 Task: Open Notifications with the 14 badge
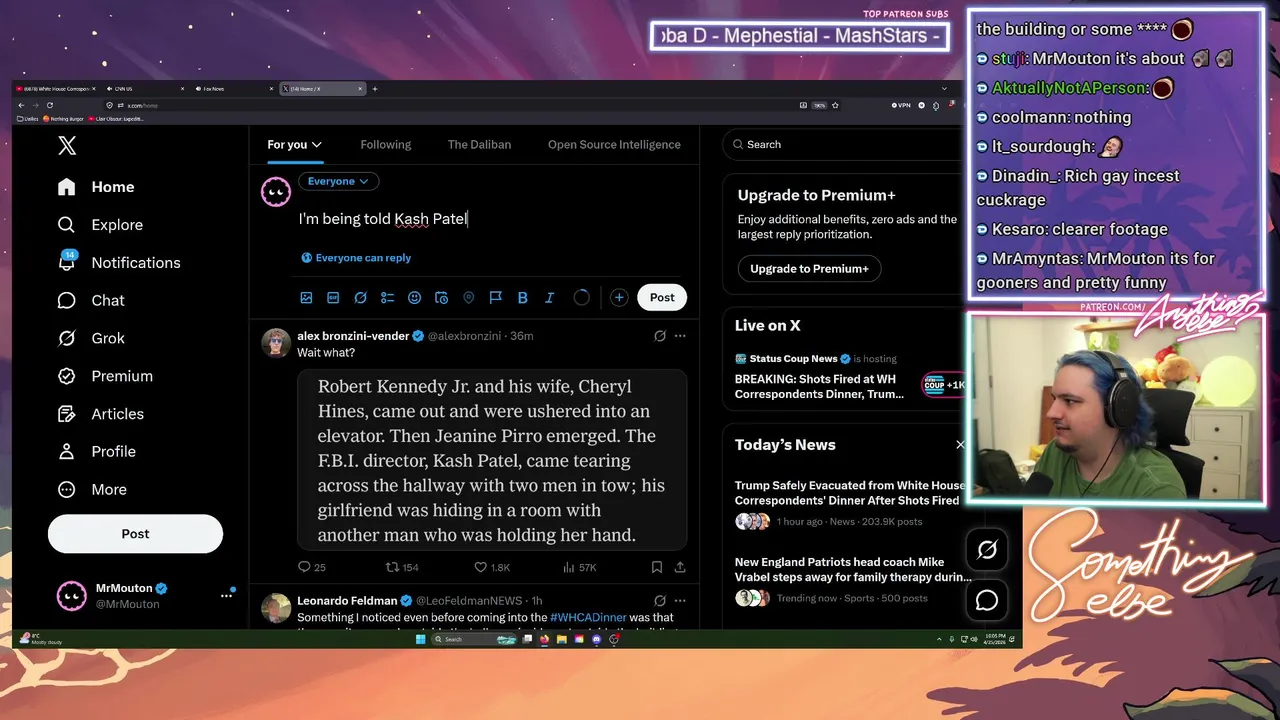pos(119,262)
